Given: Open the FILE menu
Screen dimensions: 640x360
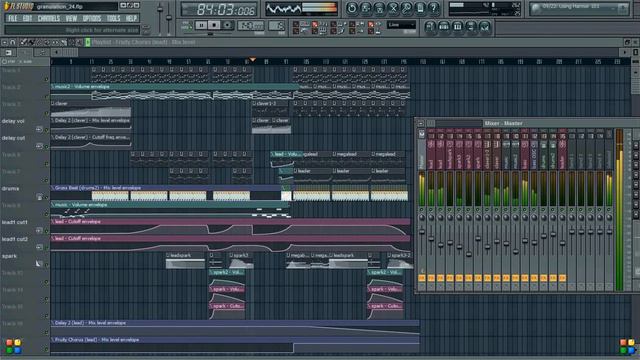Looking at the screenshot, I should [13, 18].
